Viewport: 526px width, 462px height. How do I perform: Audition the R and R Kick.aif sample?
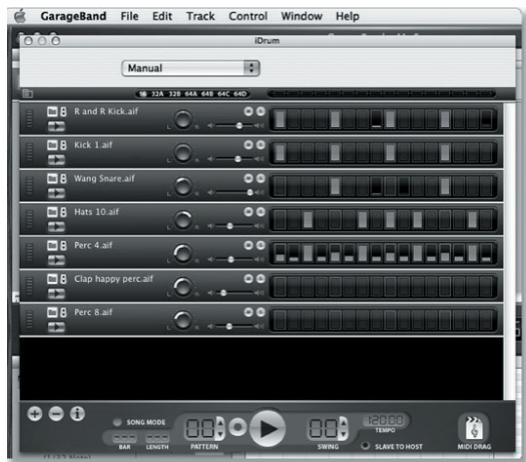[x=56, y=126]
